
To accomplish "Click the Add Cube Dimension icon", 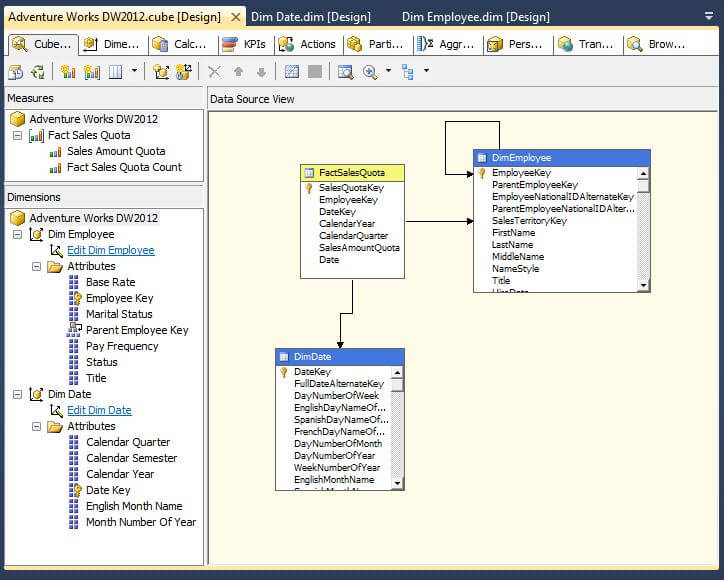I will click(x=161, y=72).
